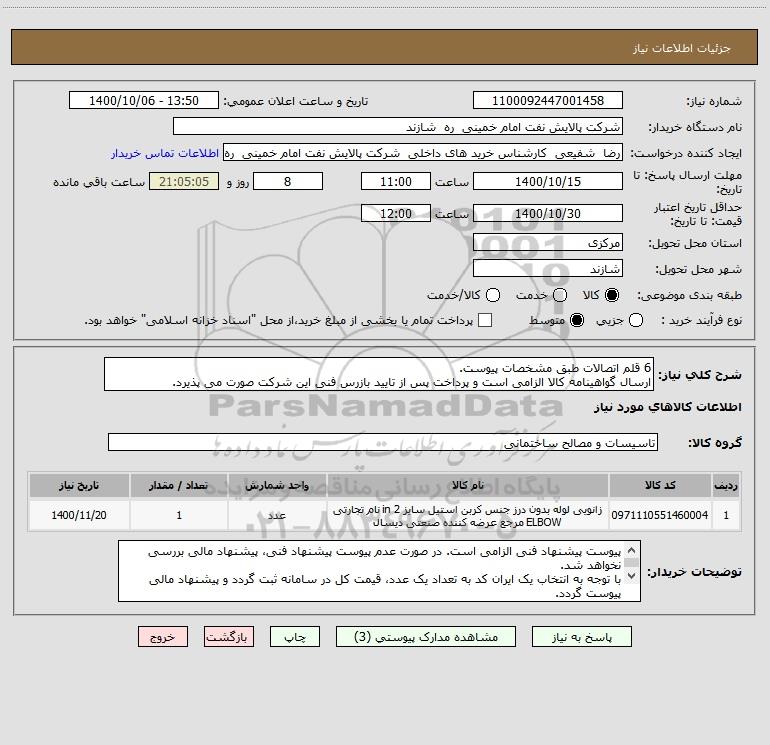Click item code 0971110551460004 cell
This screenshot has width=770, height=745.
660,515
